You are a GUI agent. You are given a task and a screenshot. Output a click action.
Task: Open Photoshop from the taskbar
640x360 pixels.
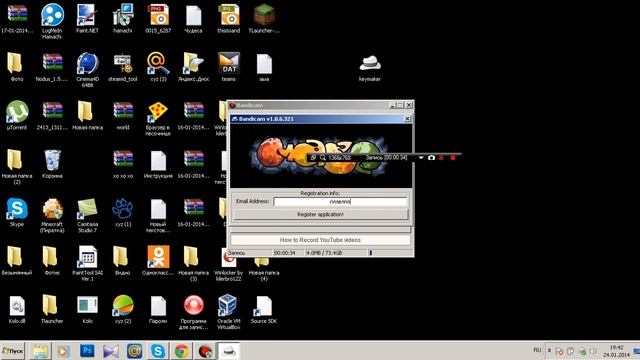[87, 351]
